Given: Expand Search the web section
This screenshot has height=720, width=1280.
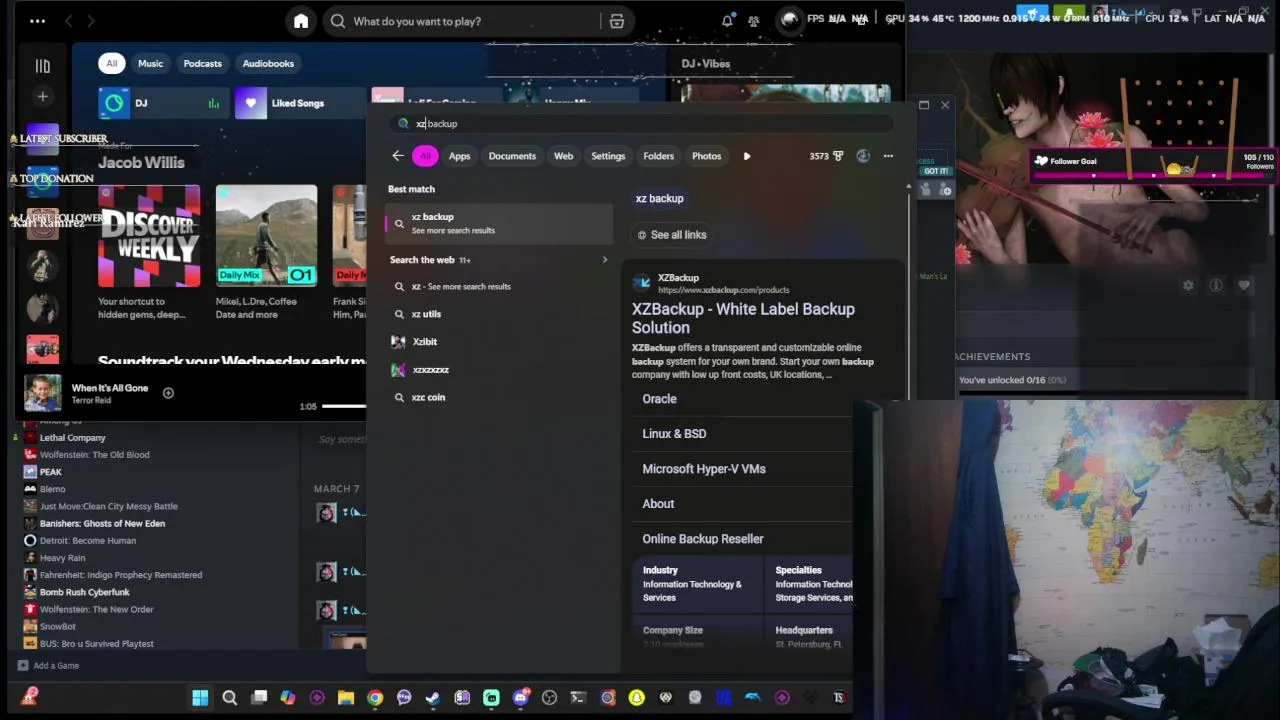Looking at the screenshot, I should pyautogui.click(x=604, y=260).
